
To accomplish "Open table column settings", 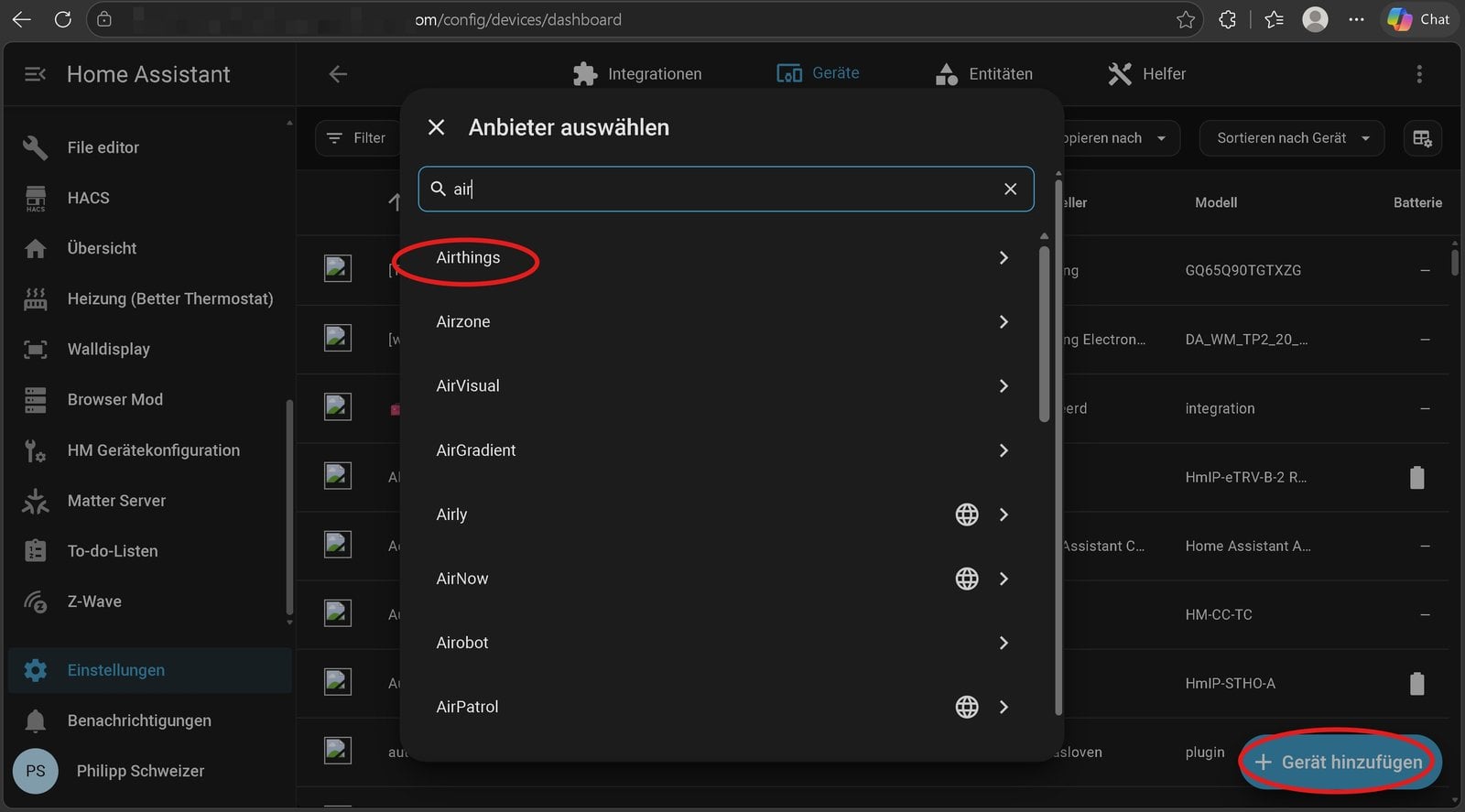I will coord(1422,138).
